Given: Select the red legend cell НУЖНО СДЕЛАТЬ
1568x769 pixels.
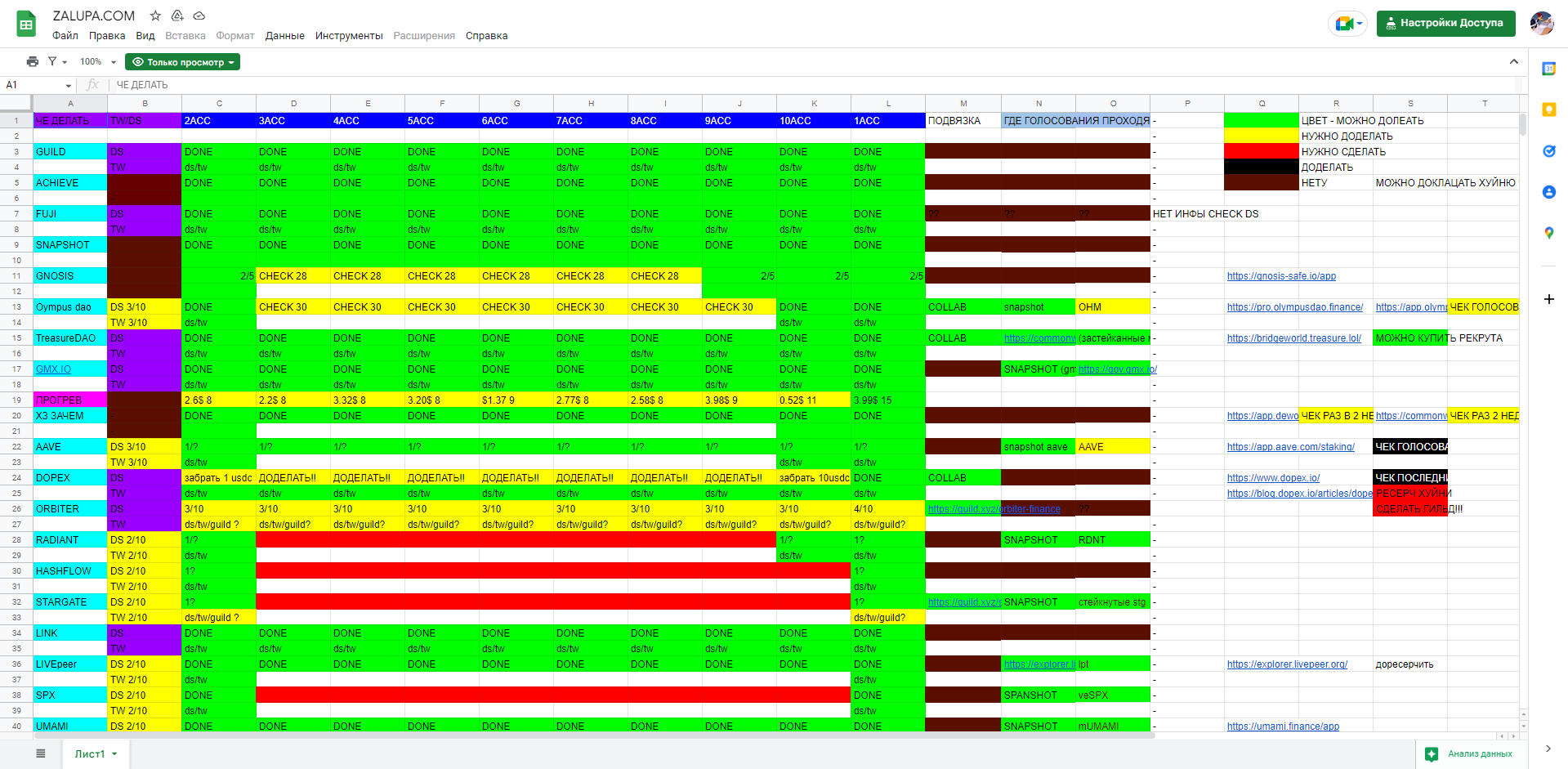Looking at the screenshot, I should pyautogui.click(x=1261, y=152).
